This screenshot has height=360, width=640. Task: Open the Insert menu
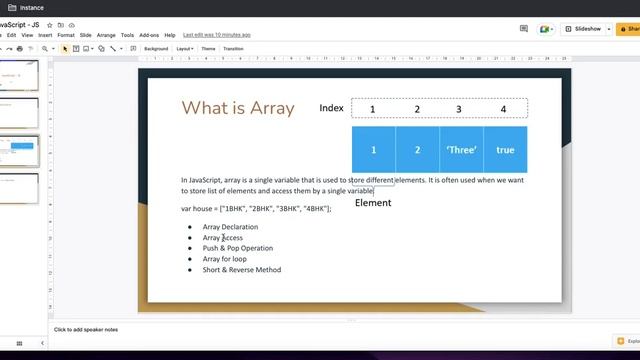(x=45, y=36)
